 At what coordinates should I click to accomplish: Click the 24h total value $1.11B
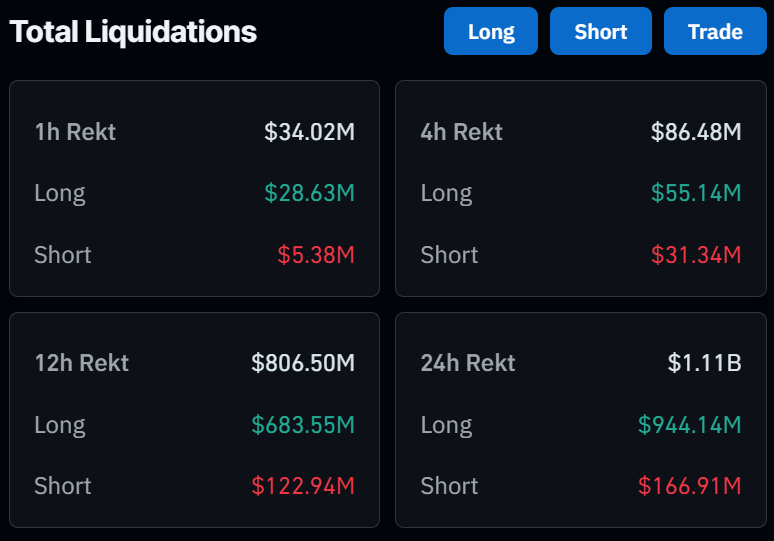tap(704, 363)
